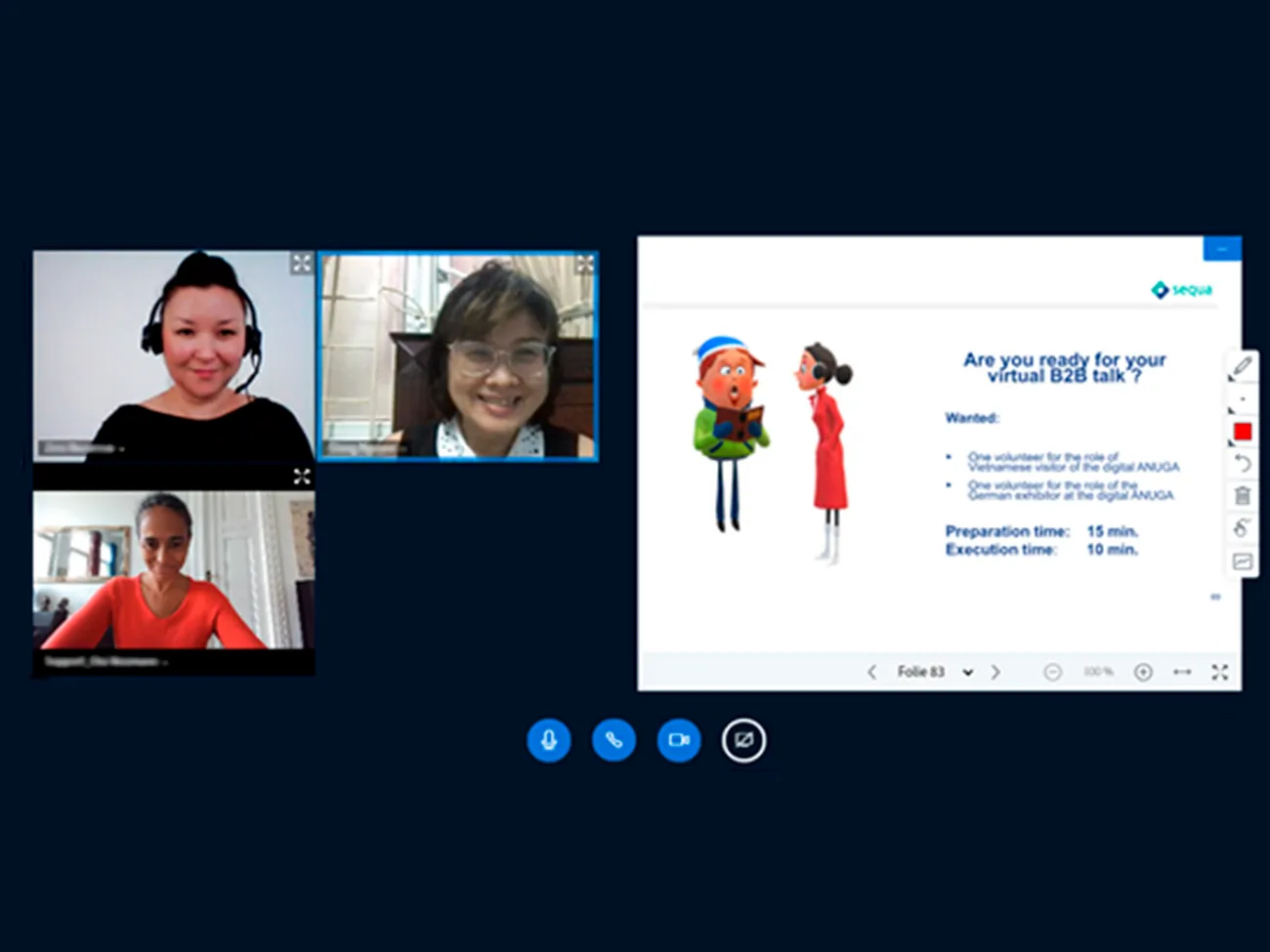
Task: Open the undo annotation control
Action: [x=1242, y=463]
